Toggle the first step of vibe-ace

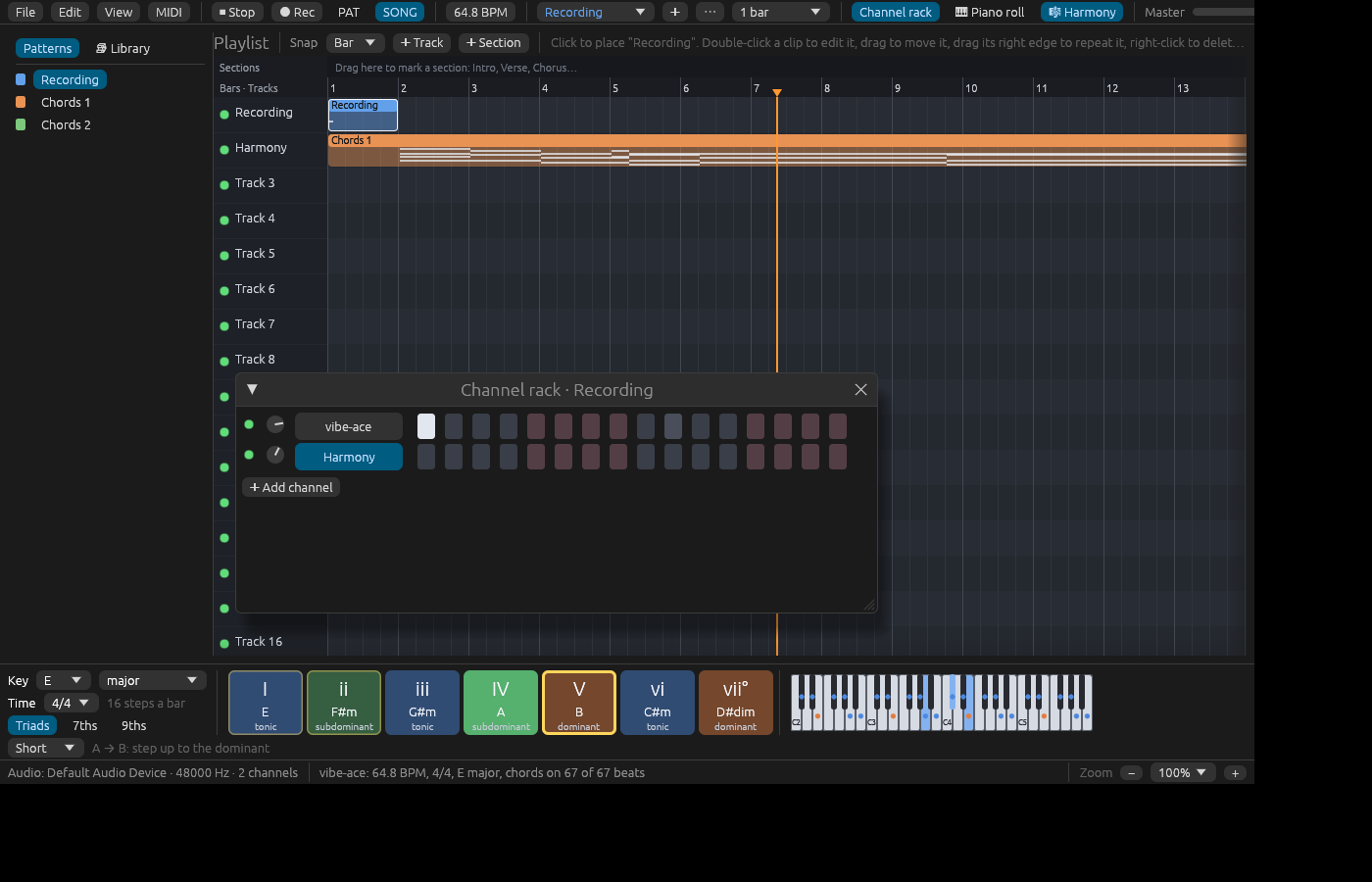pyautogui.click(x=426, y=426)
